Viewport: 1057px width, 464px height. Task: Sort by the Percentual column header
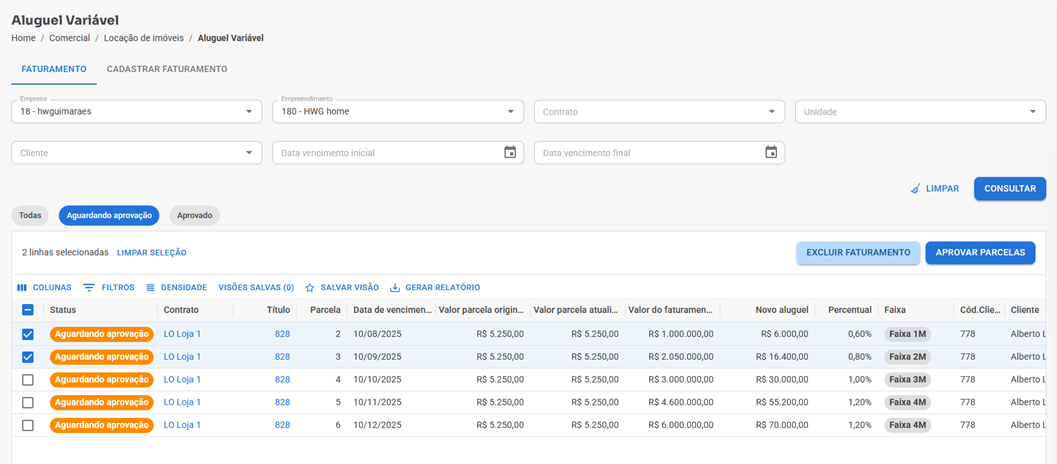[x=850, y=310]
